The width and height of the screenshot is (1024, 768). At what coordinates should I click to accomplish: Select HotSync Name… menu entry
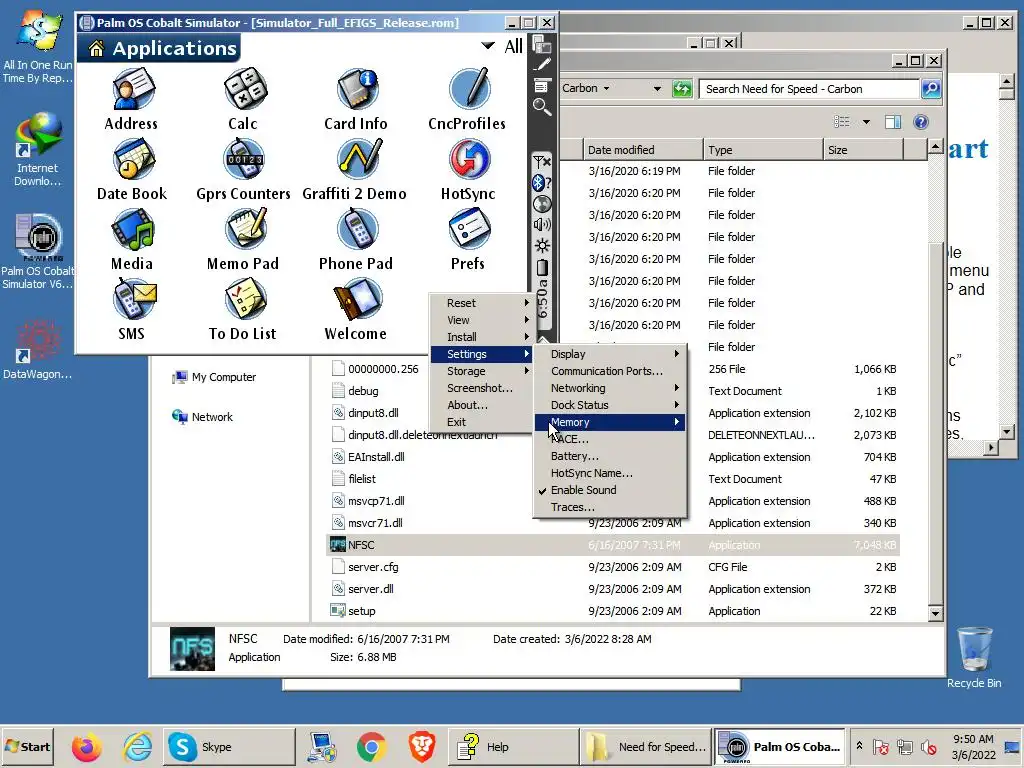coord(610,473)
